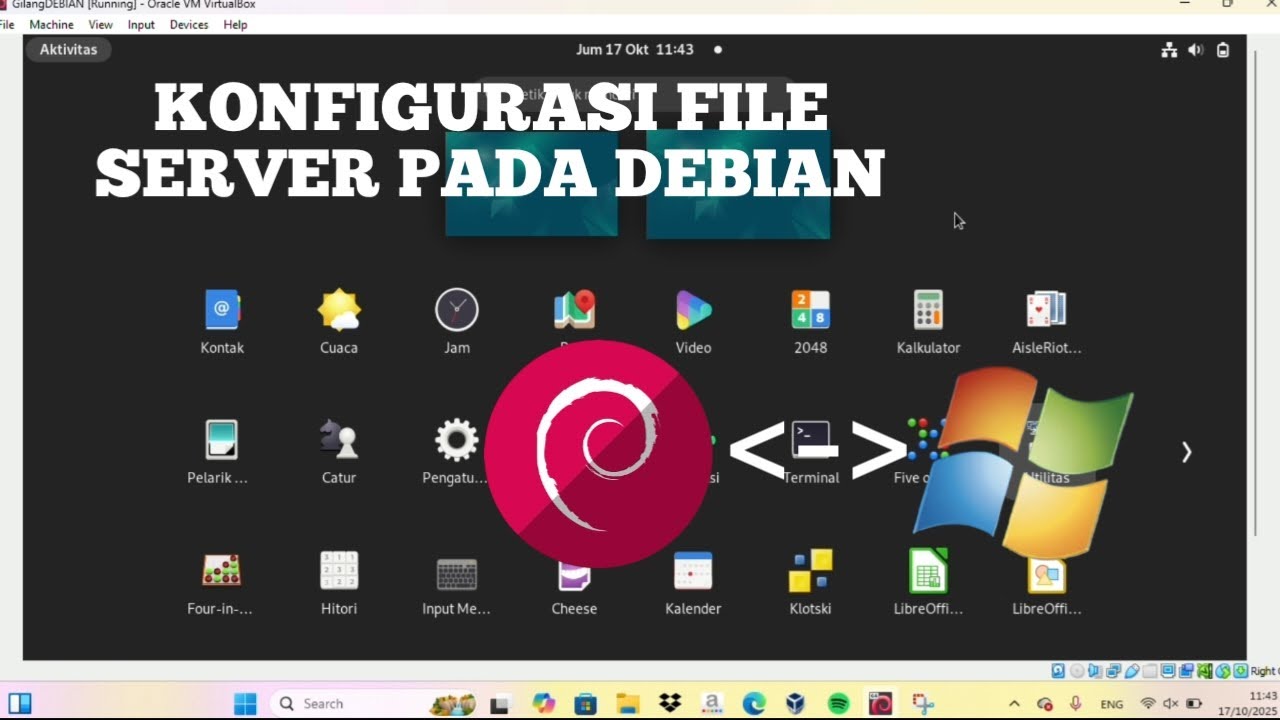Click the ENG language indicator

1111,704
